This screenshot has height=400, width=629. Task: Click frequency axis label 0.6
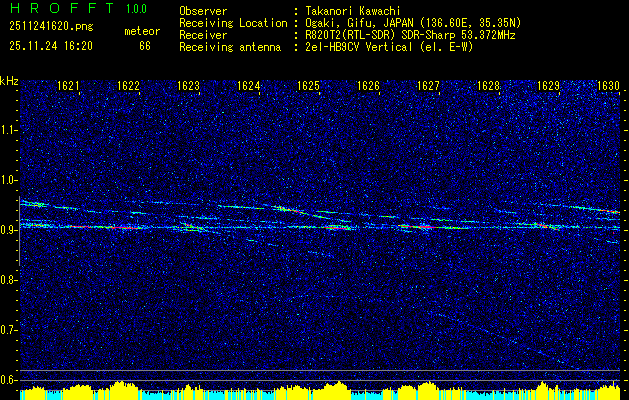click(x=8, y=380)
